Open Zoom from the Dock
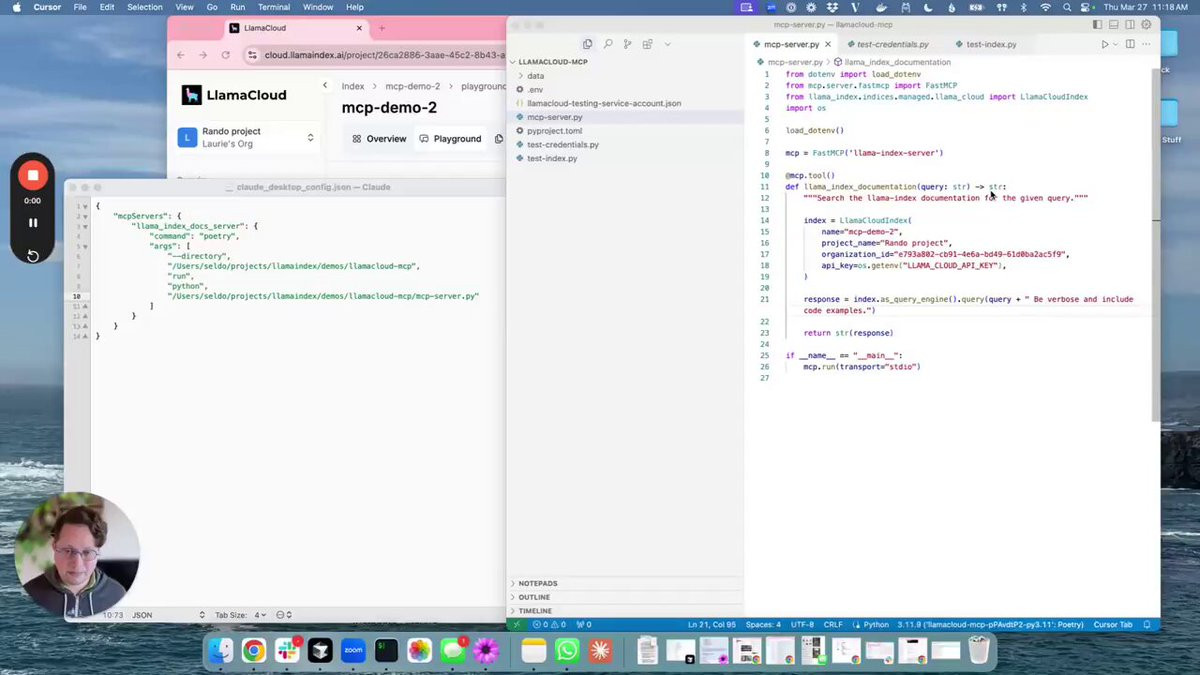 (x=353, y=651)
